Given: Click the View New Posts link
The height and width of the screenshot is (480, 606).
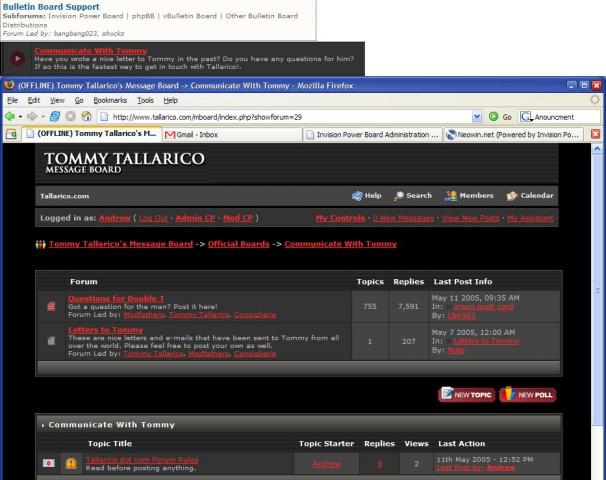Looking at the screenshot, I should 471,218.
